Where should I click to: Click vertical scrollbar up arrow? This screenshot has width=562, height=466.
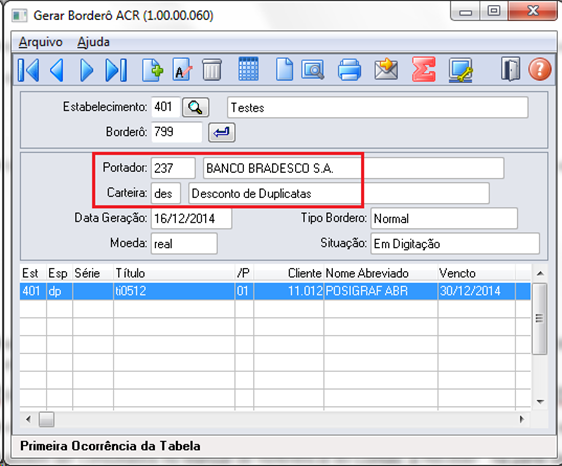click(x=540, y=274)
